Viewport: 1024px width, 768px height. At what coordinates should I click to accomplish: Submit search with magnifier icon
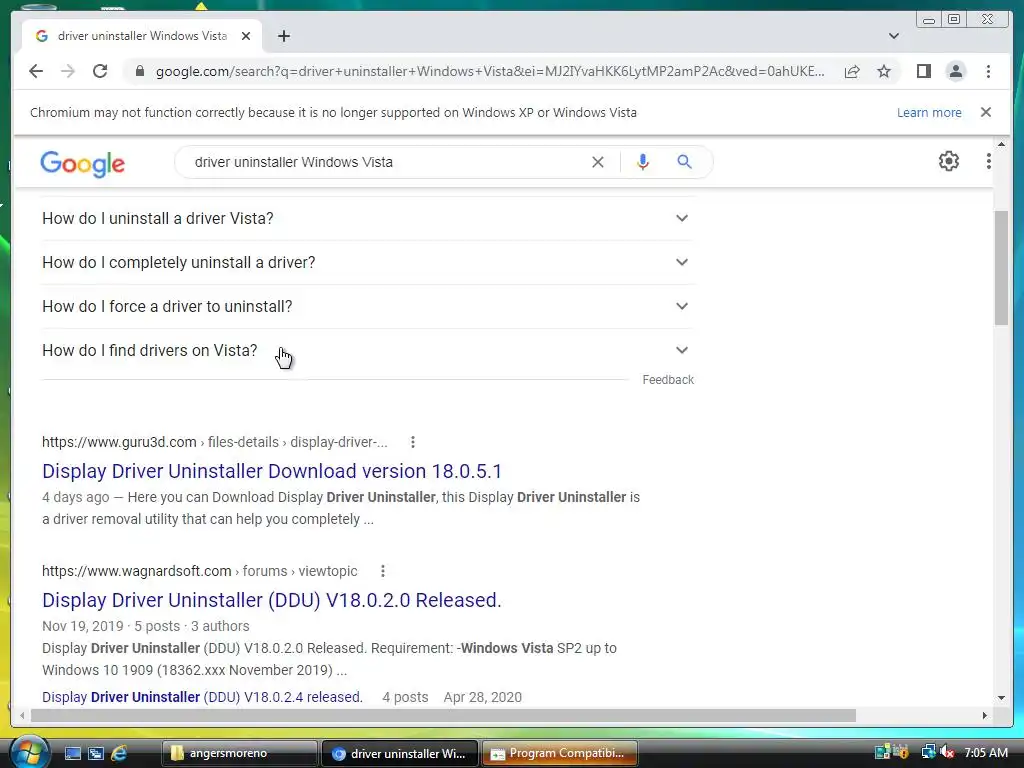(x=684, y=161)
